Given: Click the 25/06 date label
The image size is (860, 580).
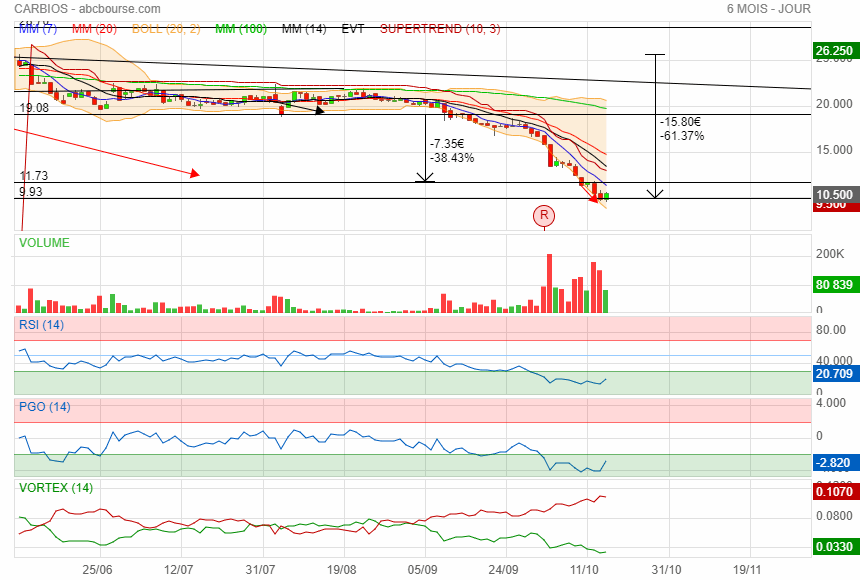Looking at the screenshot, I should coord(98,570).
